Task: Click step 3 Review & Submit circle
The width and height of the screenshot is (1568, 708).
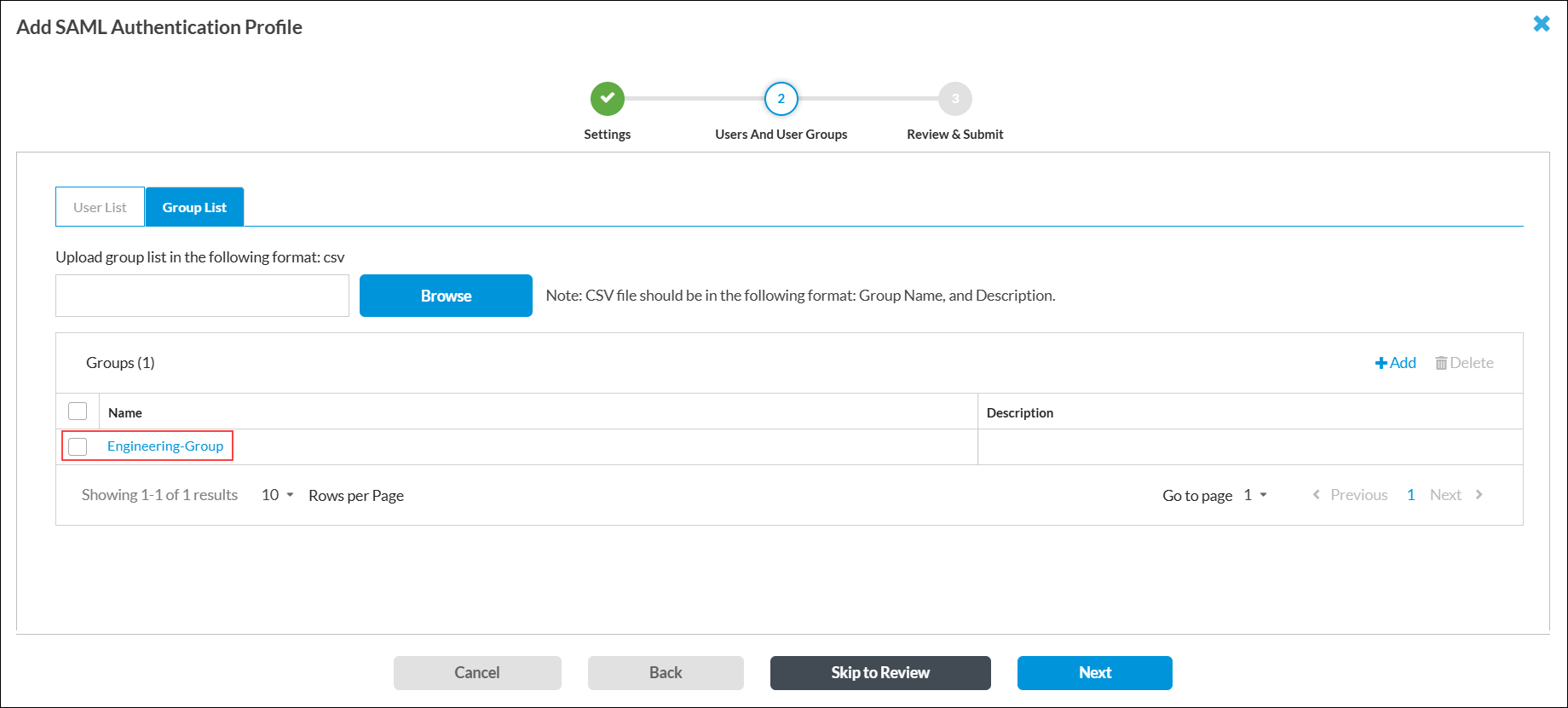Action: (954, 99)
